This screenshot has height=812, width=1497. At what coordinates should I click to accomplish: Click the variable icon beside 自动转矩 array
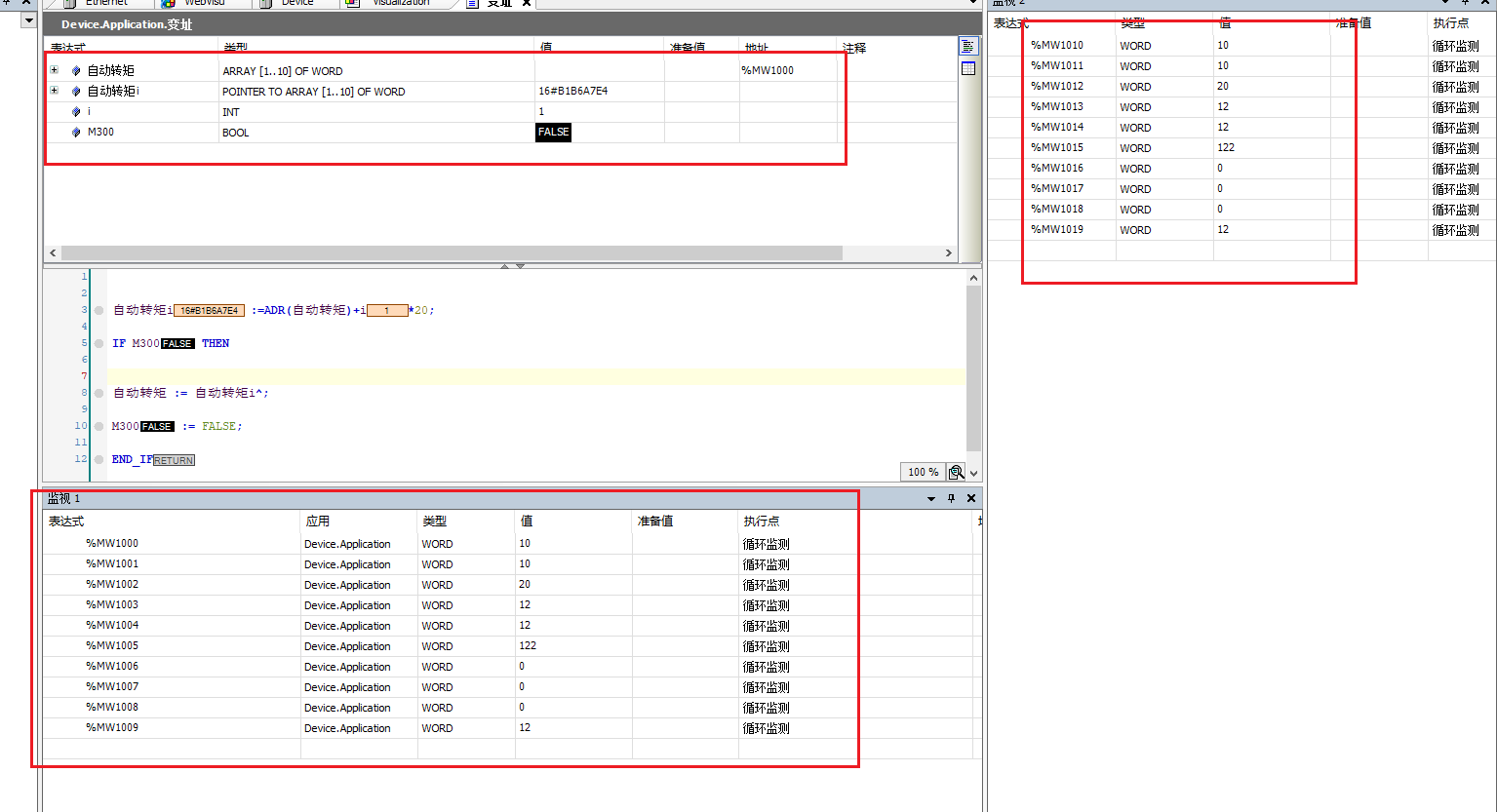77,71
